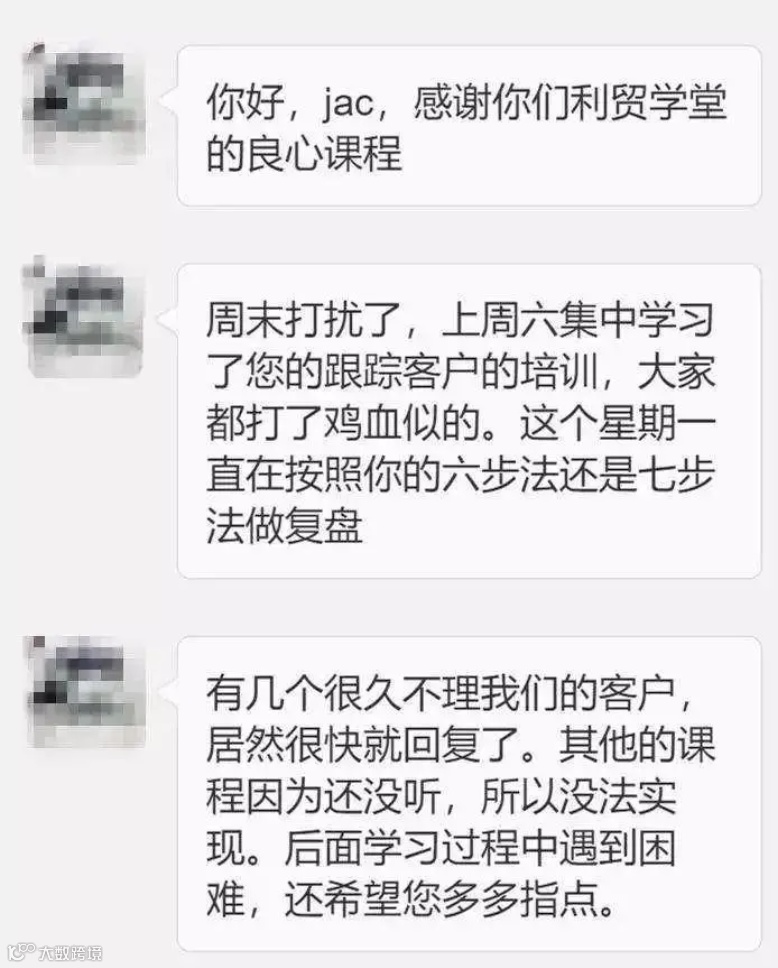The width and height of the screenshot is (778, 968).
Task: Click the 大数跨境 watermark text
Action: pyautogui.click(x=70, y=953)
